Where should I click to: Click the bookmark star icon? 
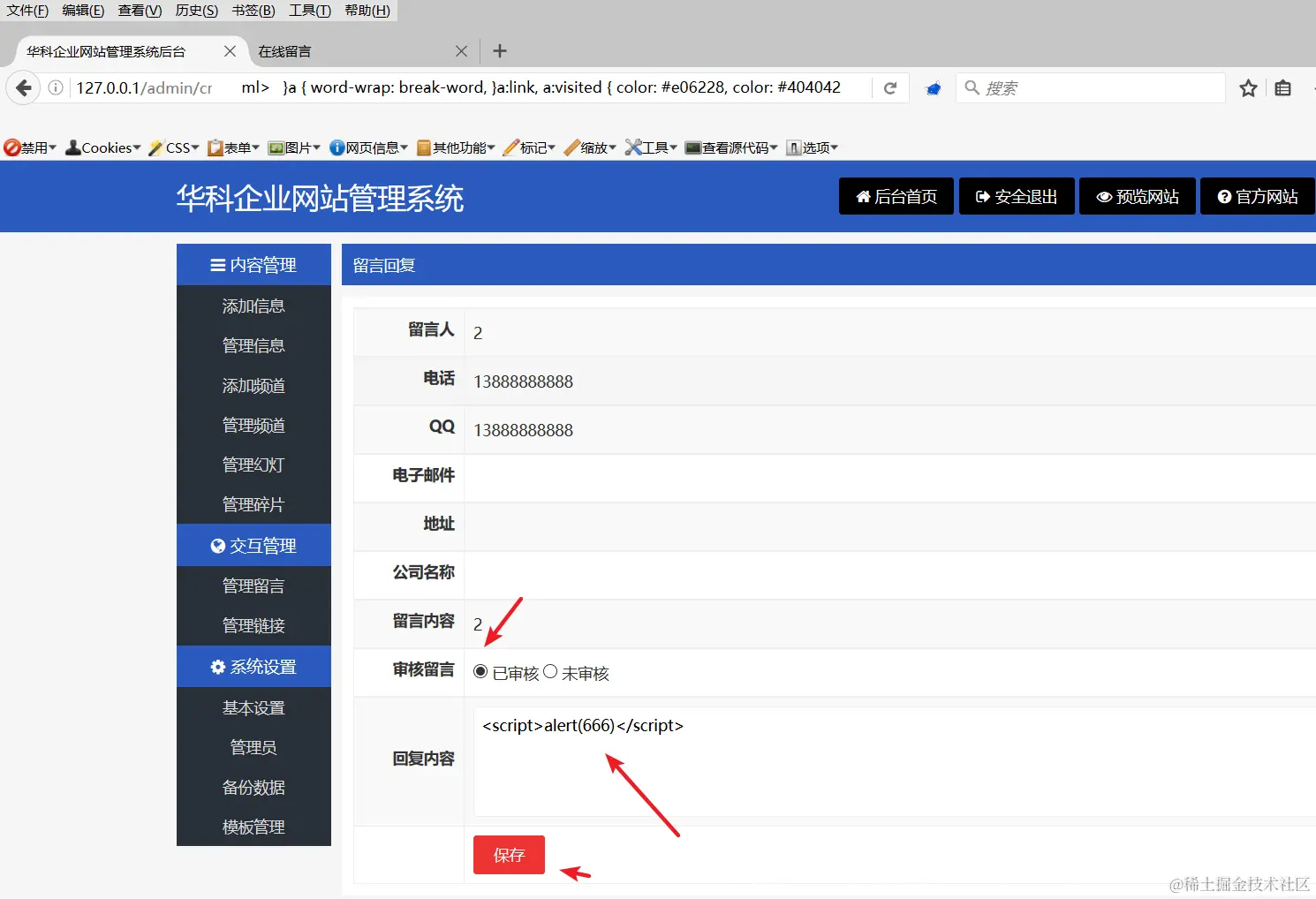point(1248,87)
